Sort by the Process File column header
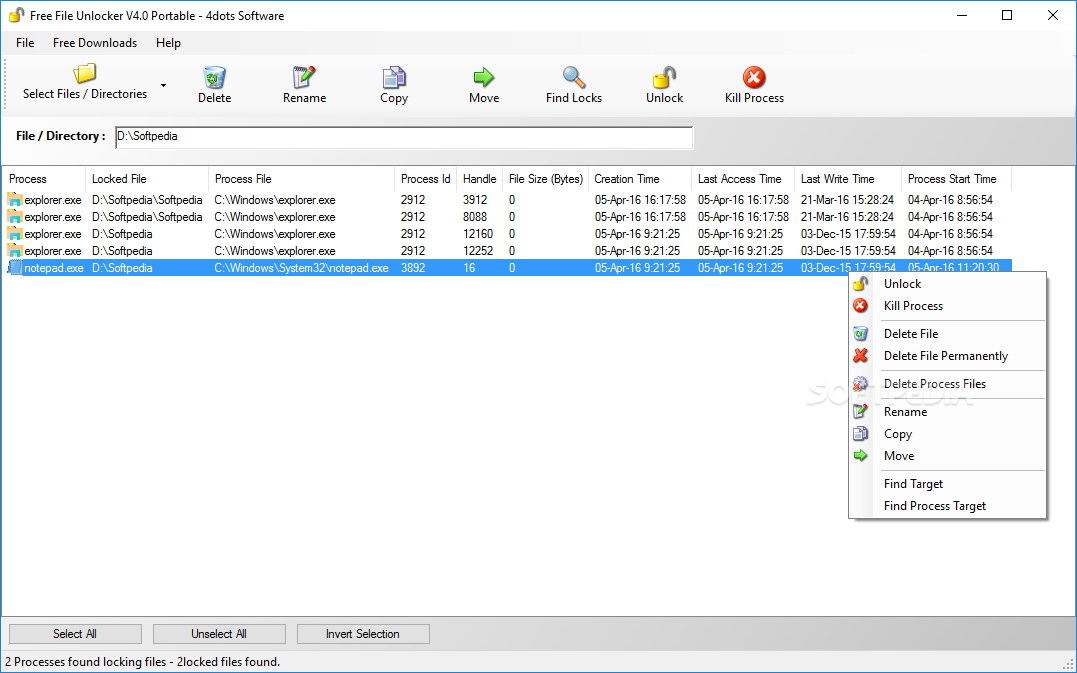 click(x=302, y=179)
